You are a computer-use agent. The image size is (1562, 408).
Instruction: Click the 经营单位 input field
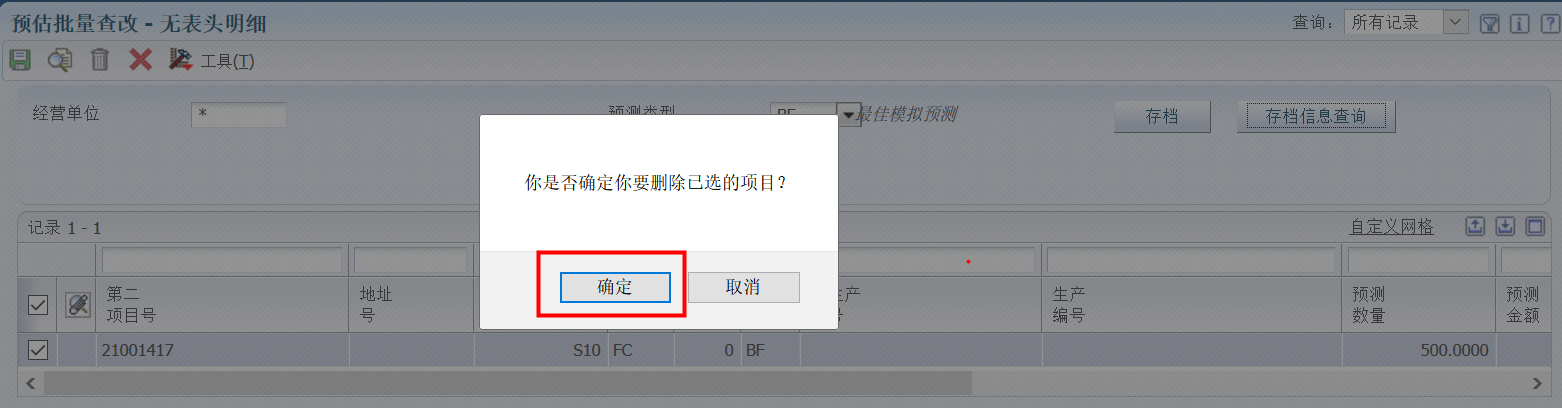[239, 114]
